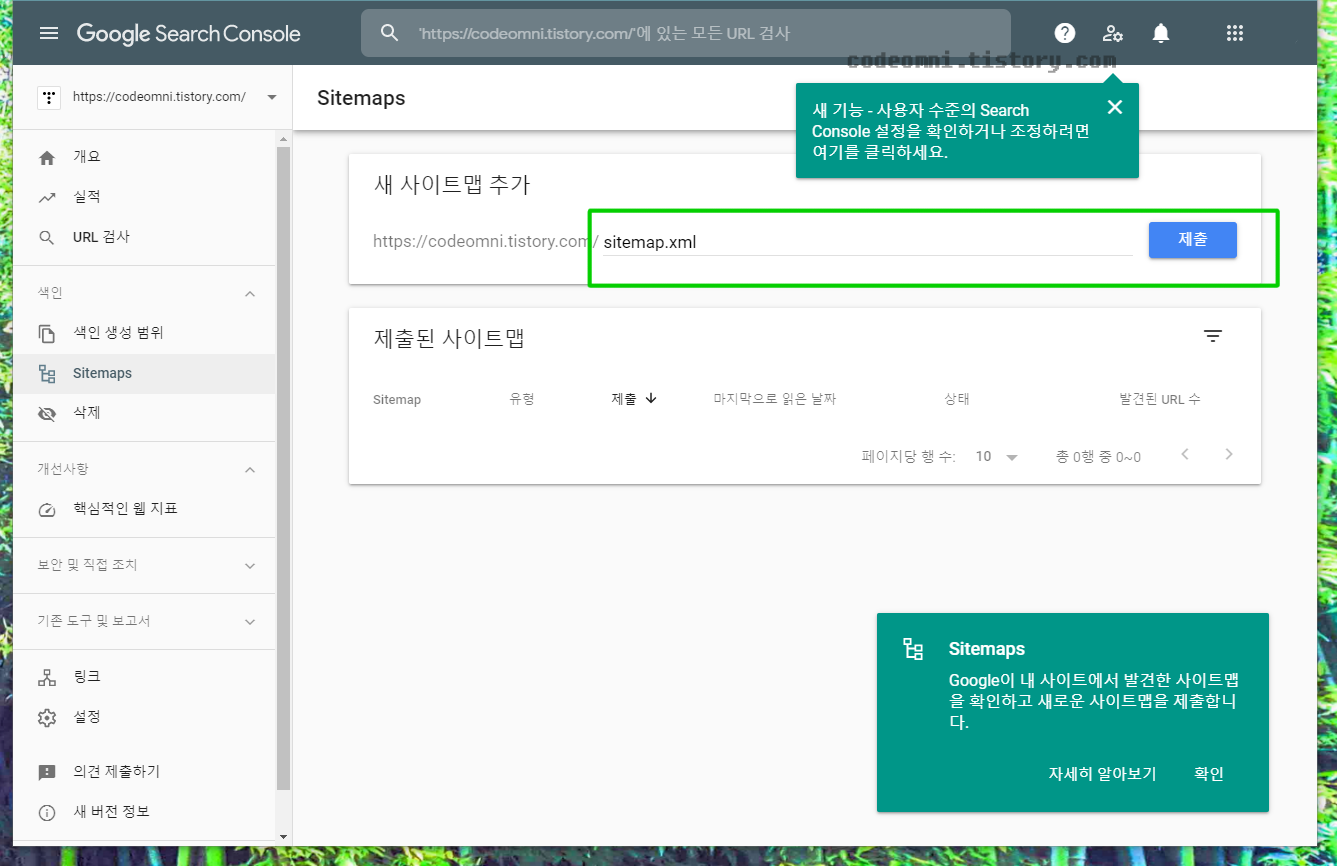This screenshot has height=866, width=1337.
Task: Click the search magnifier icon in URL bar
Action: point(390,33)
